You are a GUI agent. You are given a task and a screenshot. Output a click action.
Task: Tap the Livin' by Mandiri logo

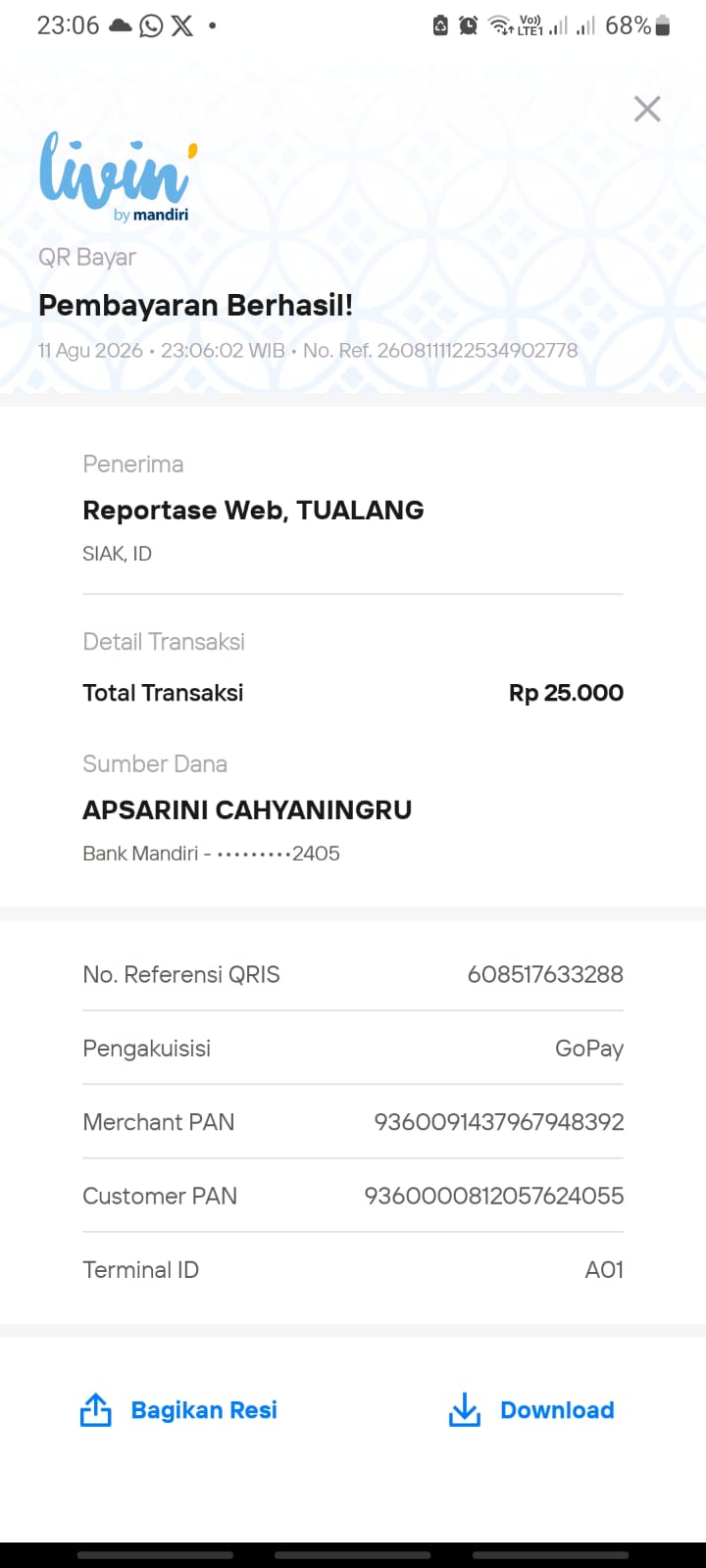pos(118,176)
